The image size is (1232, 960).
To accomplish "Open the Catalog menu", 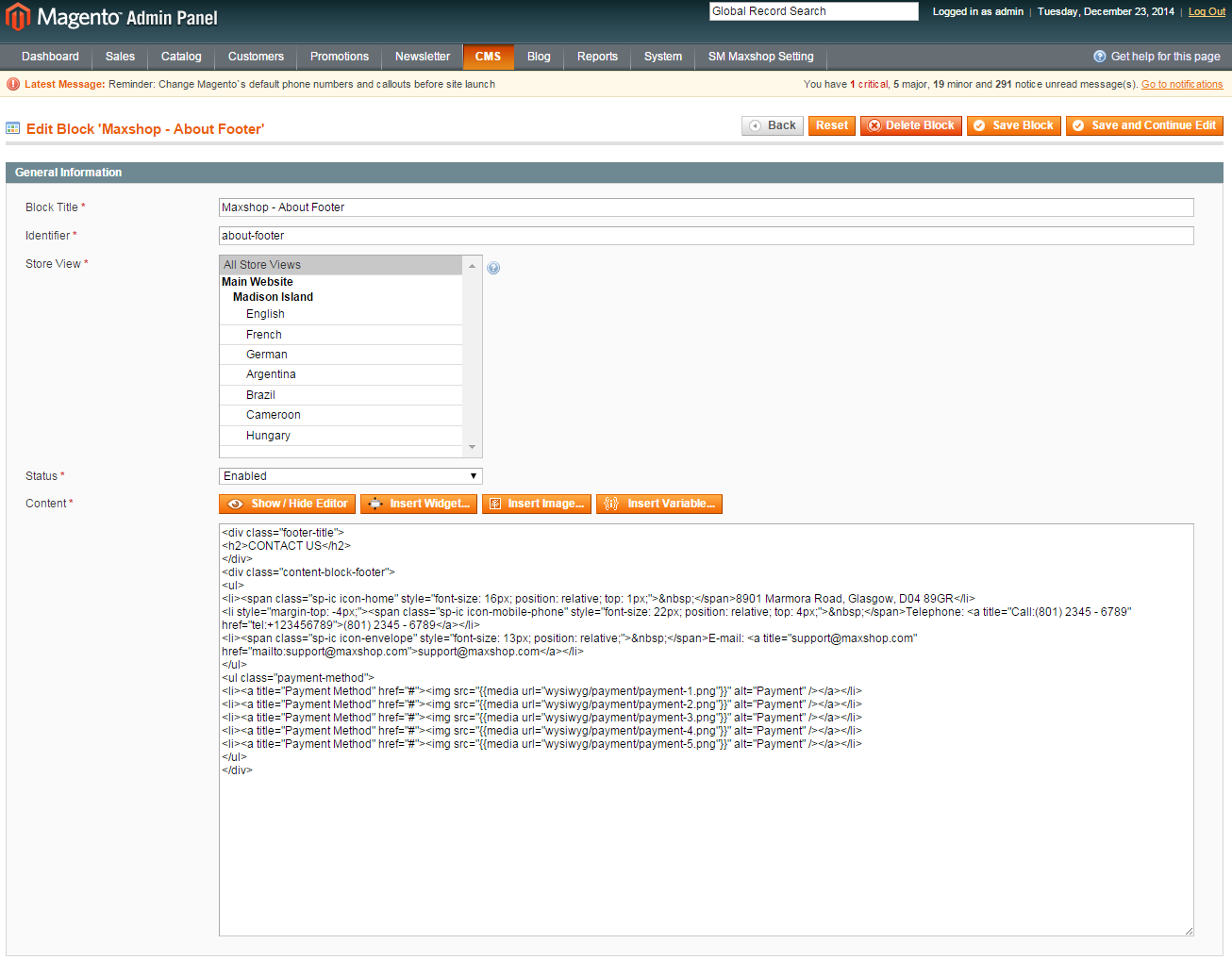I will (x=181, y=57).
